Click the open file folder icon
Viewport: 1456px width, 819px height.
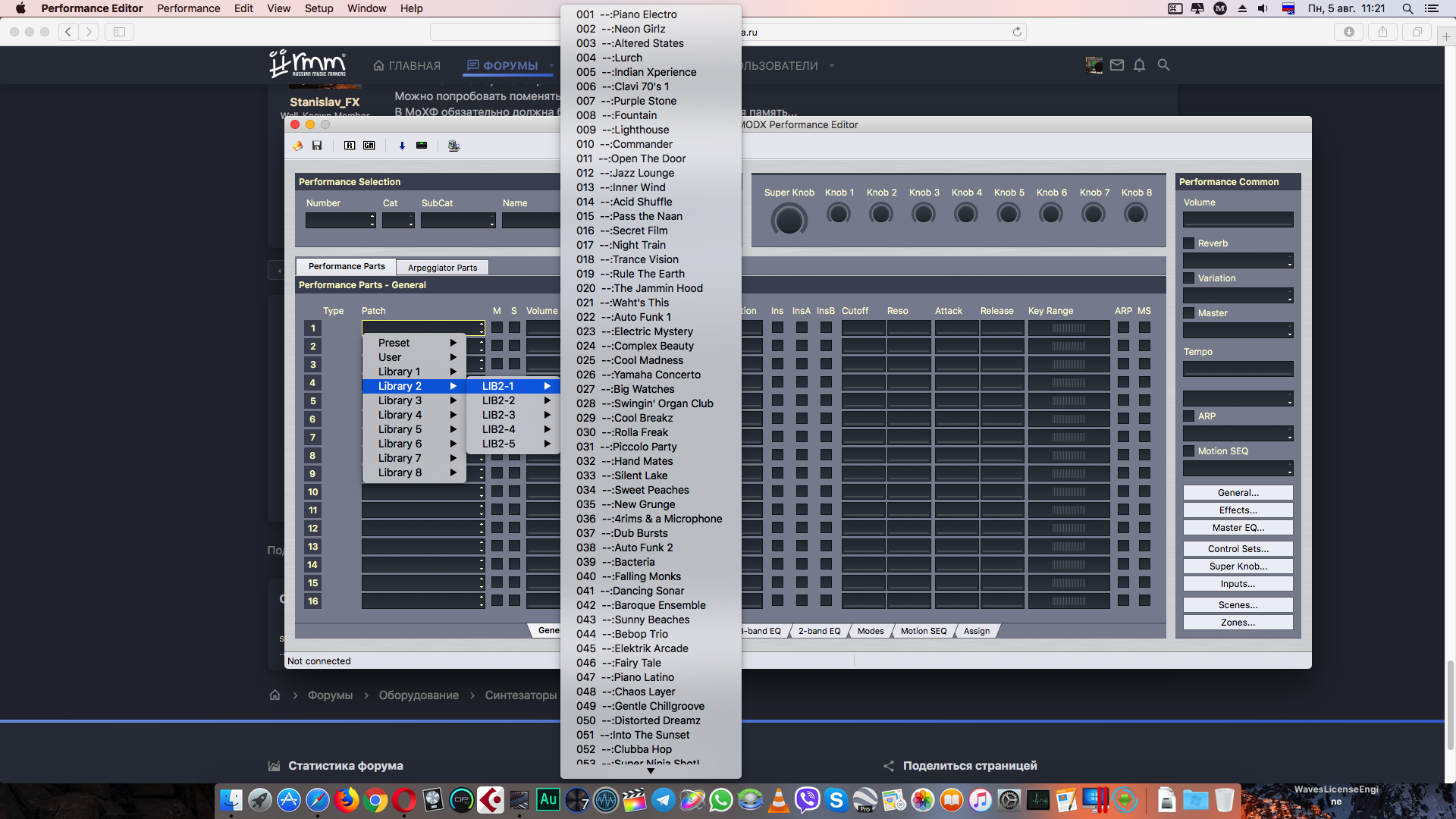(297, 146)
